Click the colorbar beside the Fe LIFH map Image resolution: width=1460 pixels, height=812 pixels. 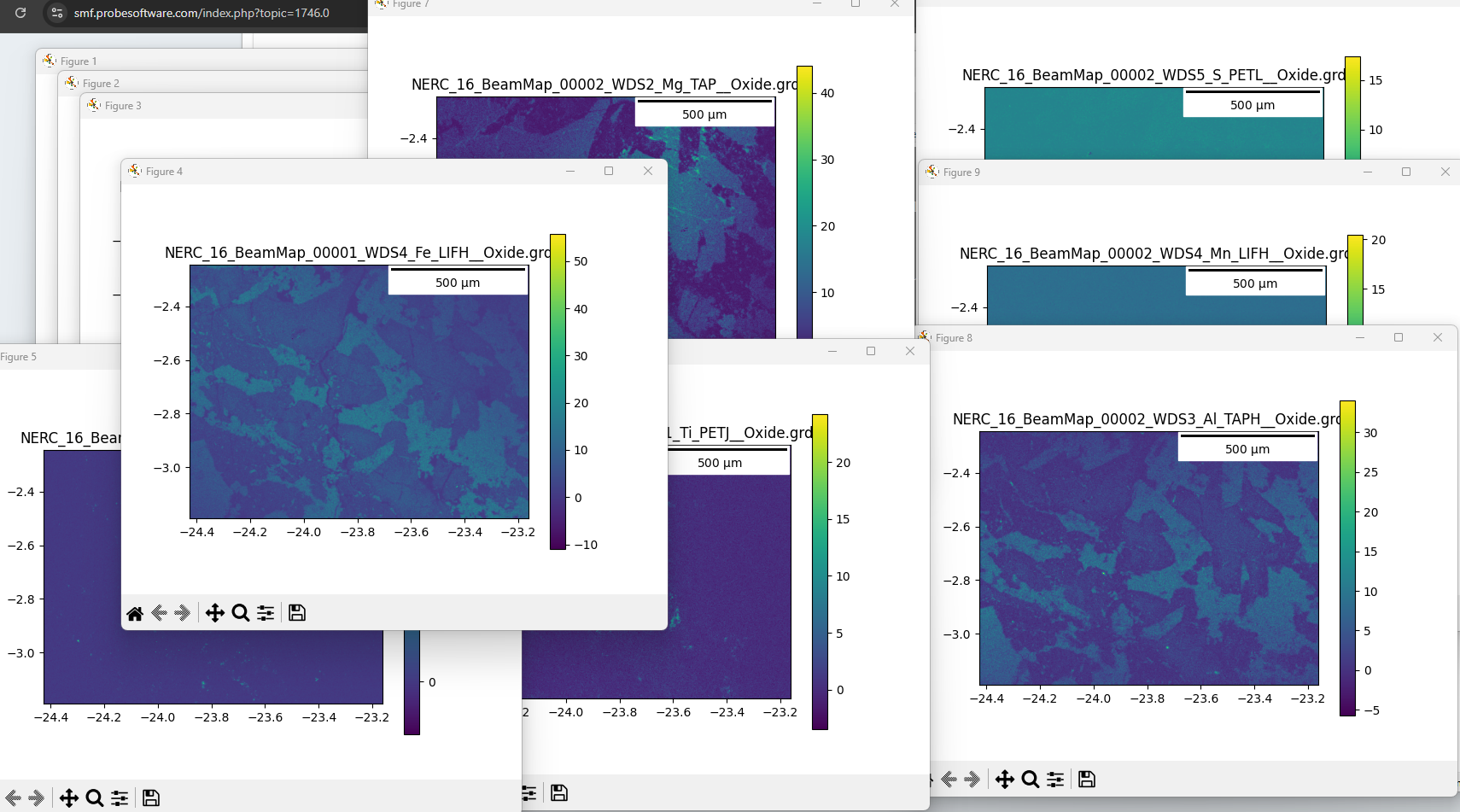(558, 391)
